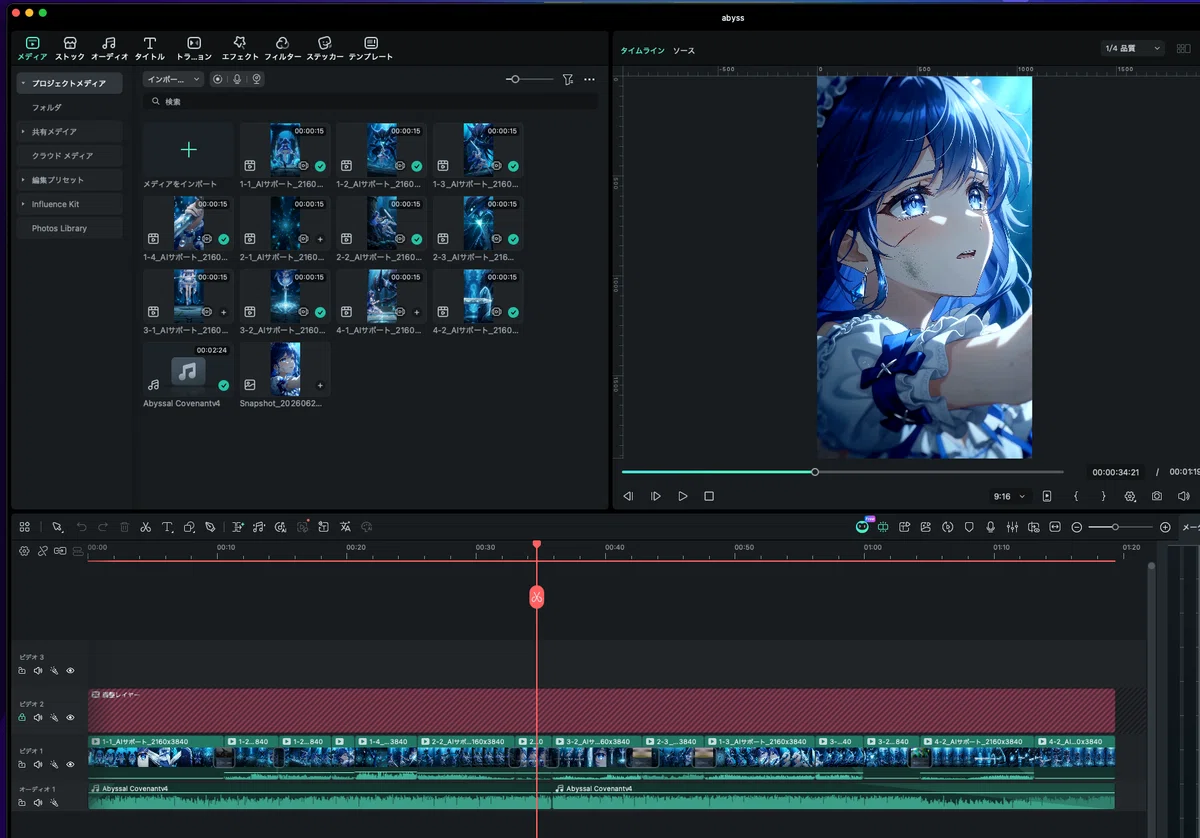Open the more options ellipsis in media panel
The image size is (1200, 838).
589,79
